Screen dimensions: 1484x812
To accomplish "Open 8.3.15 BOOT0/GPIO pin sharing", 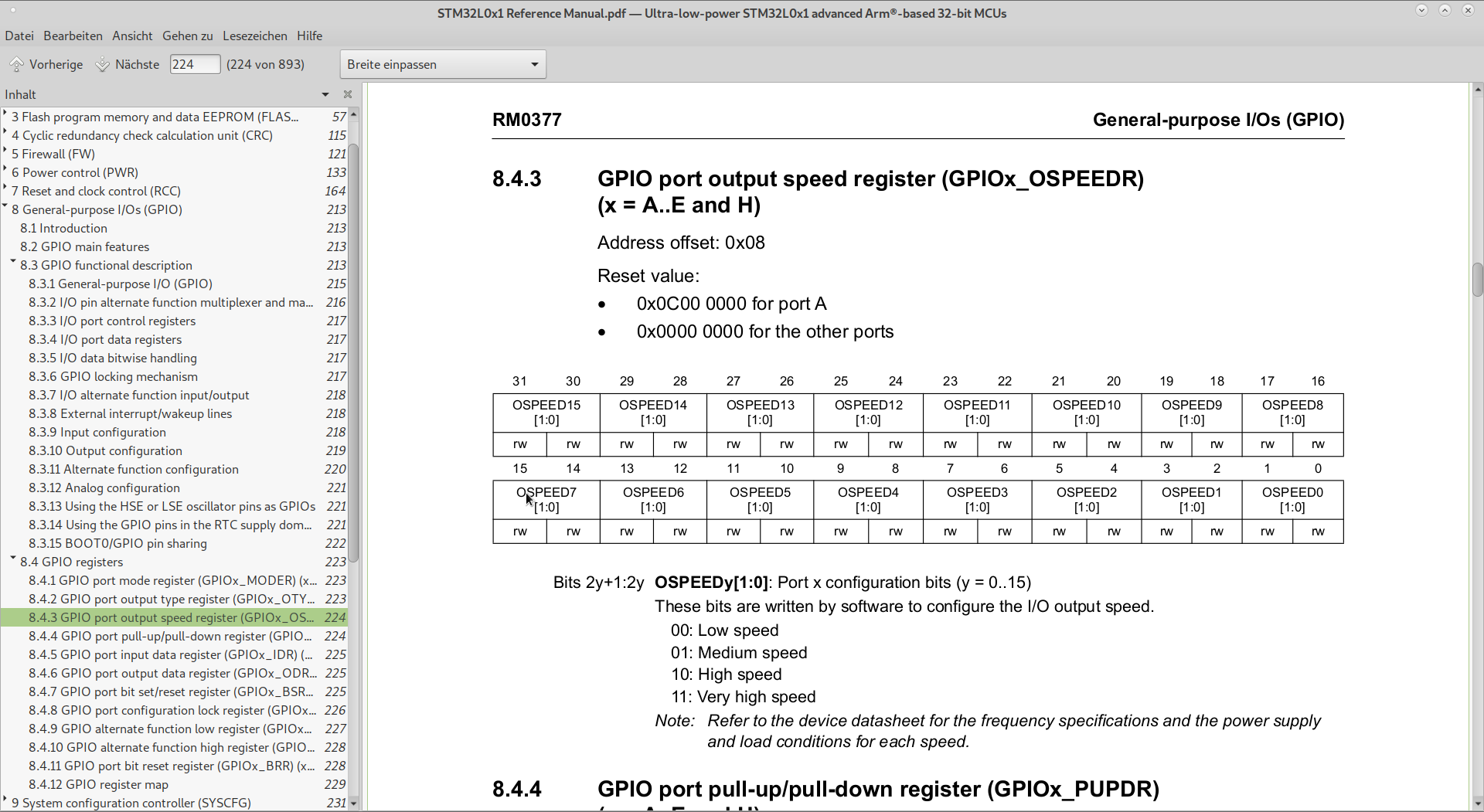I will [x=174, y=543].
